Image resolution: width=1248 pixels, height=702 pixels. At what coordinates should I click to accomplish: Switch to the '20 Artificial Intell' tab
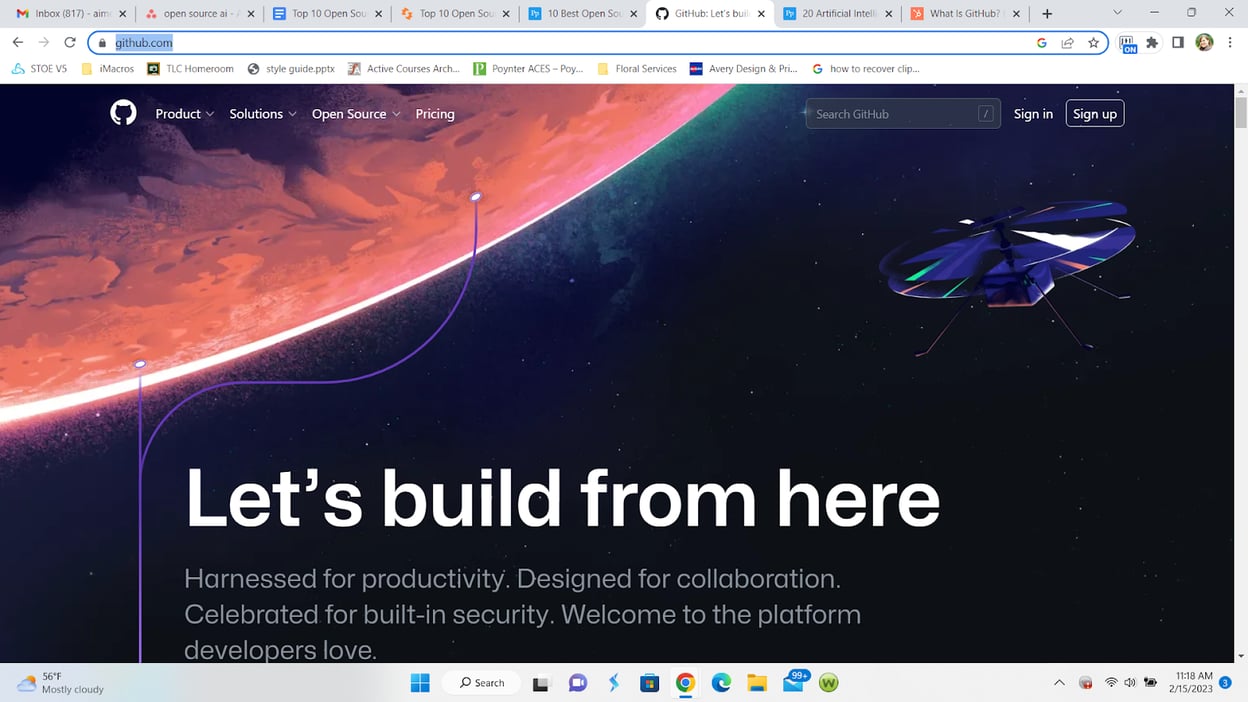836,13
